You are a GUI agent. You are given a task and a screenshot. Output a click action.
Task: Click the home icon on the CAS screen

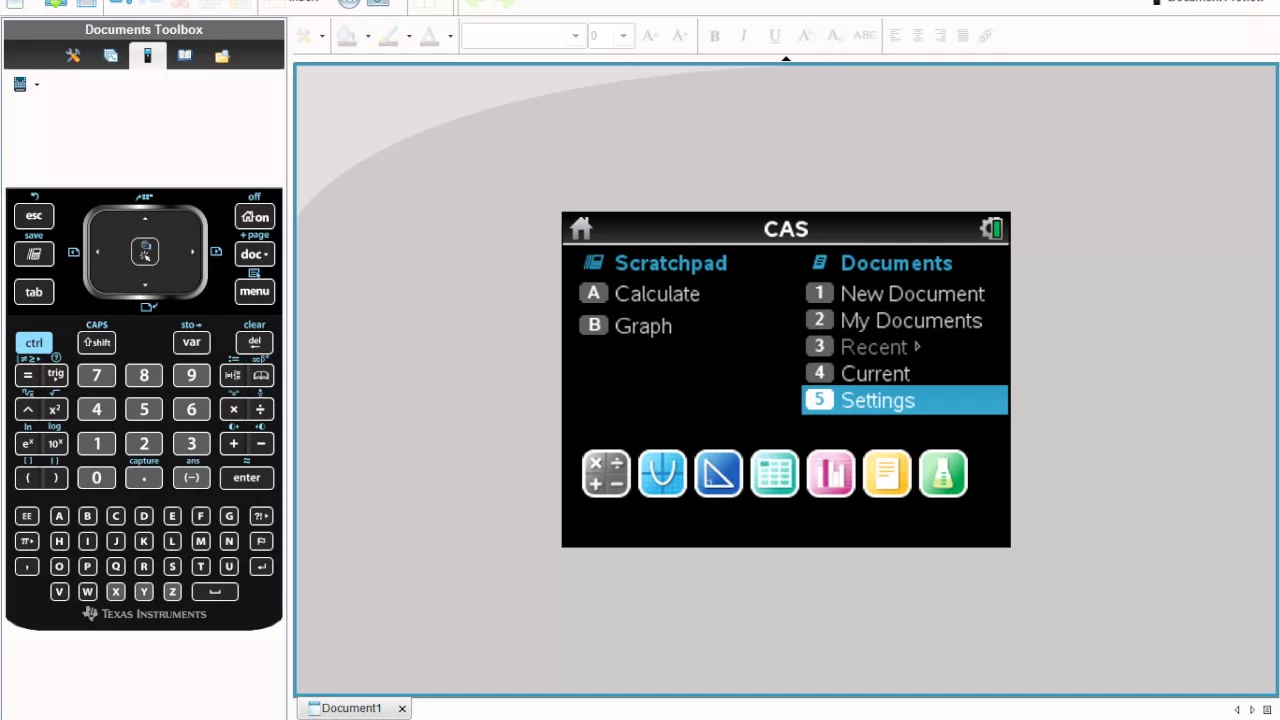coord(581,229)
